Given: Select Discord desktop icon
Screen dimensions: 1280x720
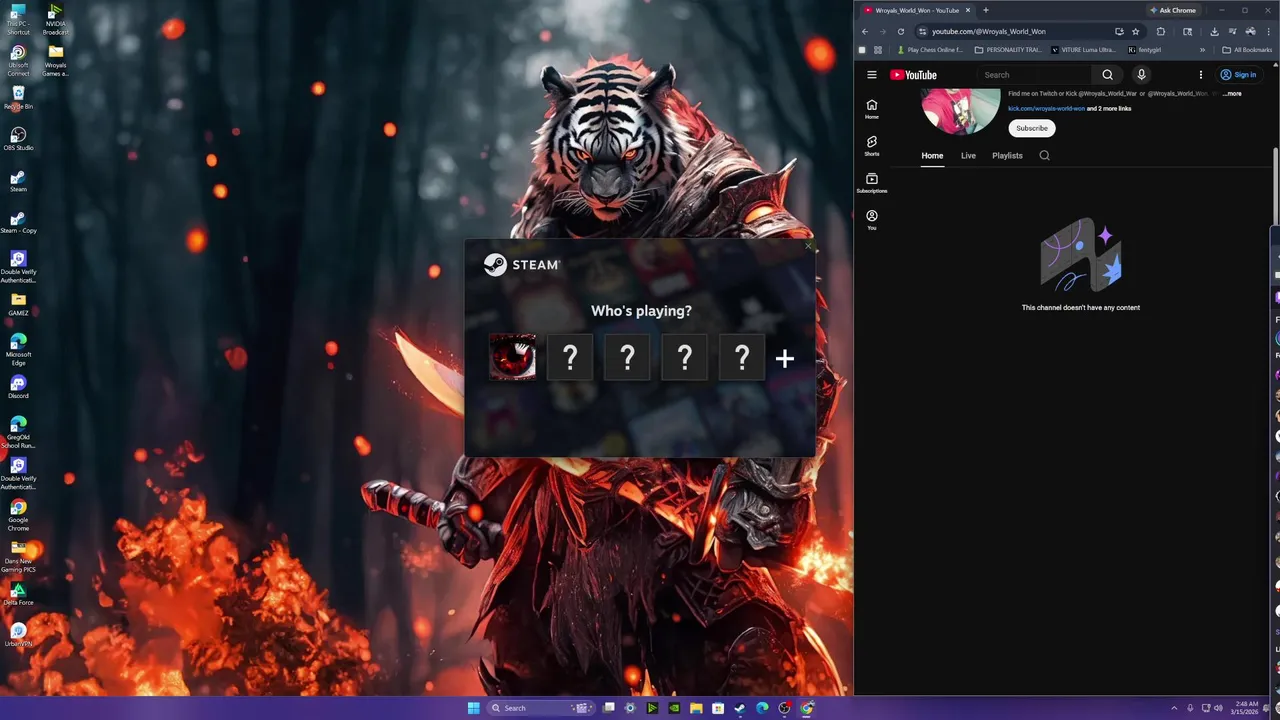Looking at the screenshot, I should 18,387.
